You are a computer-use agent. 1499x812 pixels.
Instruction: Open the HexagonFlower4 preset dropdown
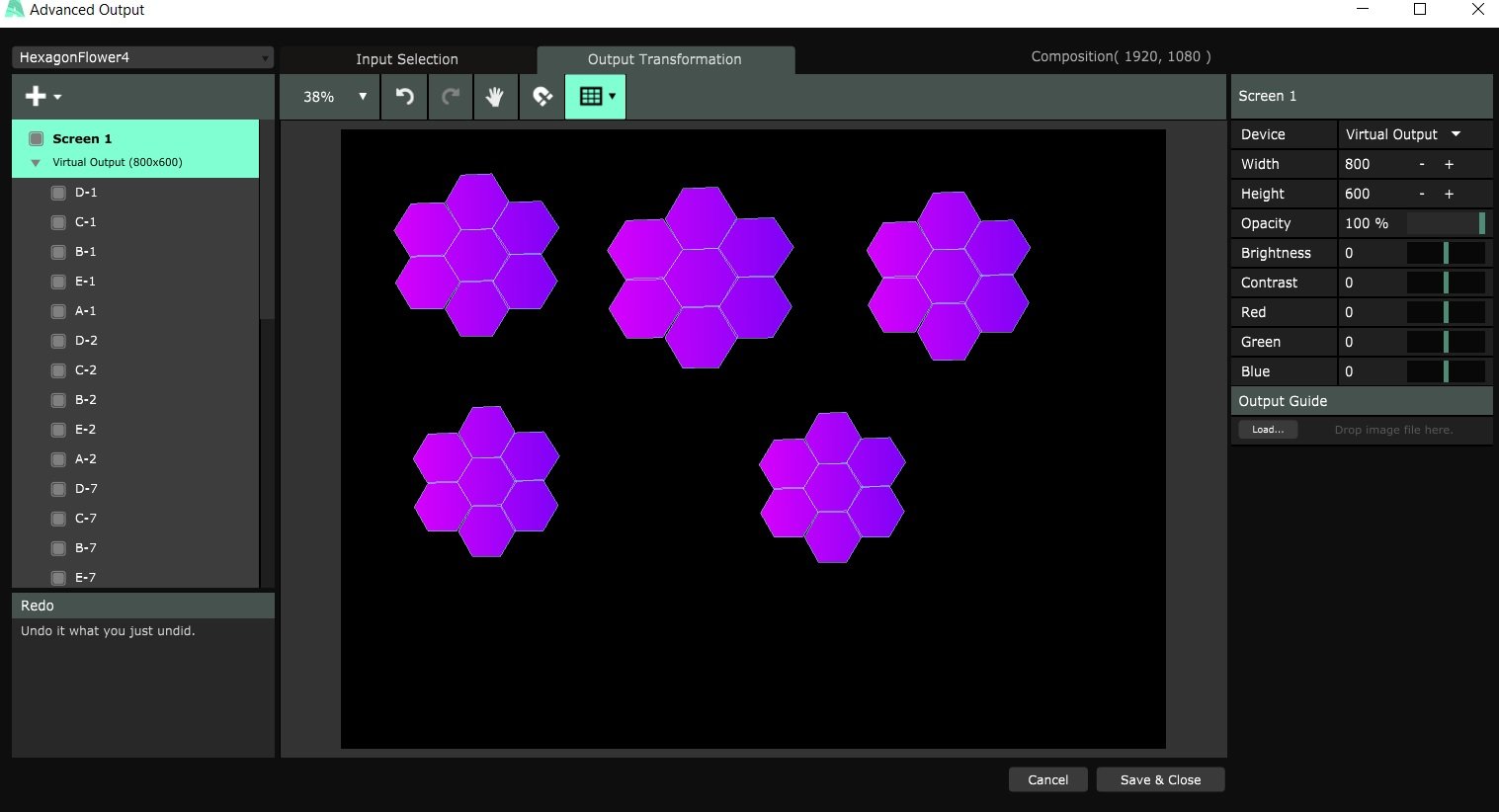click(142, 57)
